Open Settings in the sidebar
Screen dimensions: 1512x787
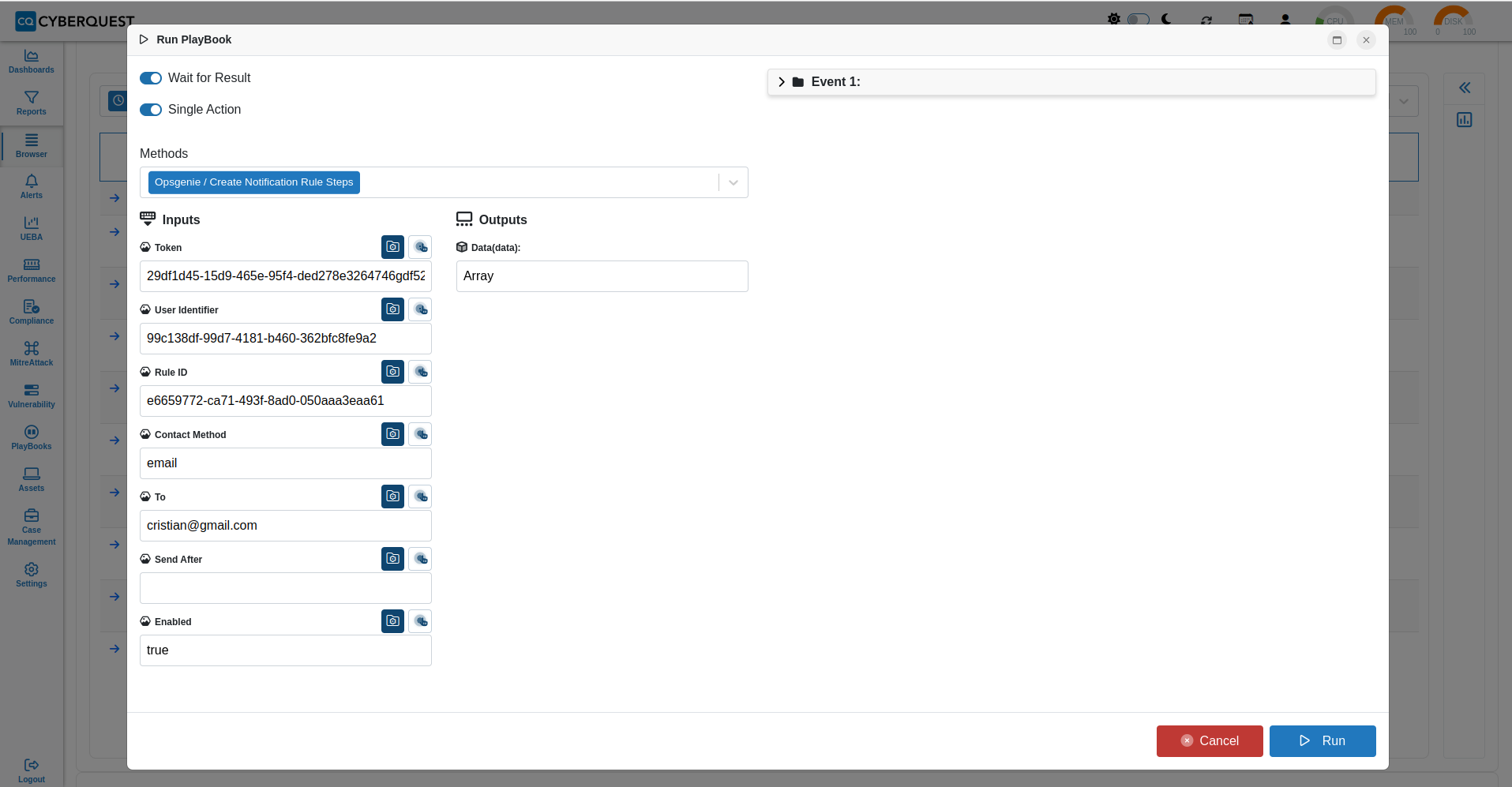tap(32, 575)
